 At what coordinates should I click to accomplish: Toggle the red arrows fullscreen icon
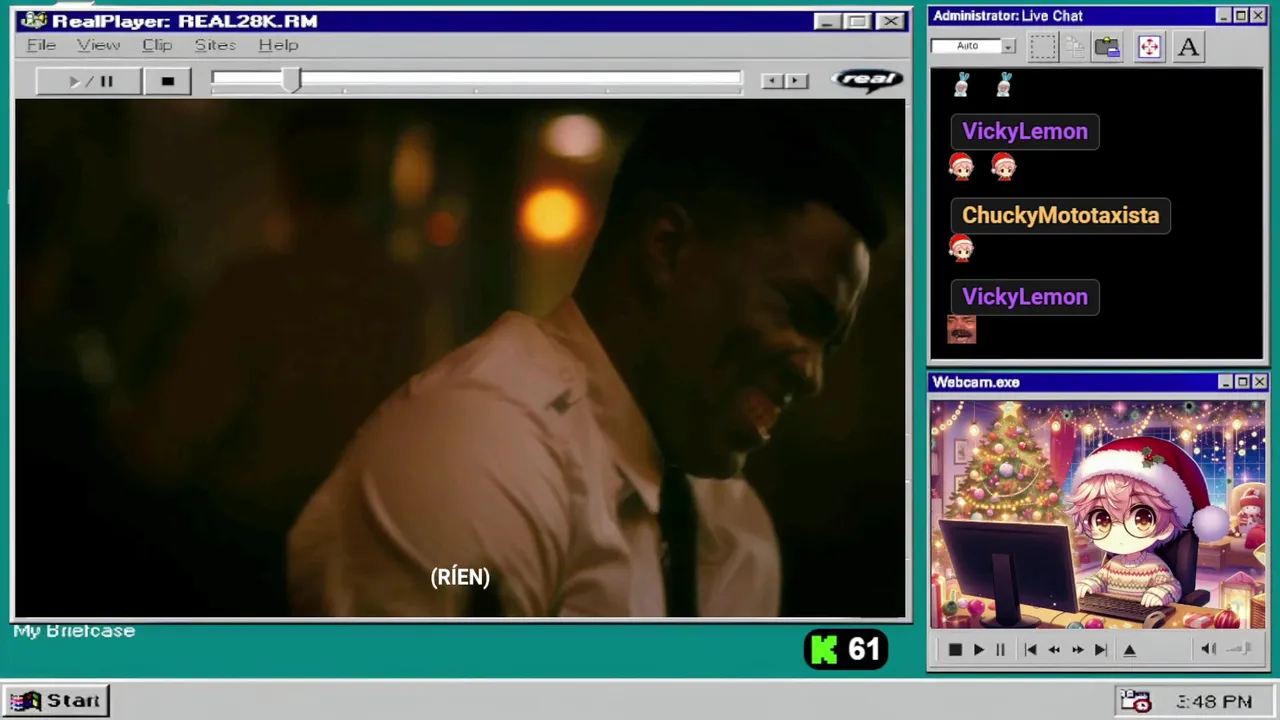(1149, 47)
